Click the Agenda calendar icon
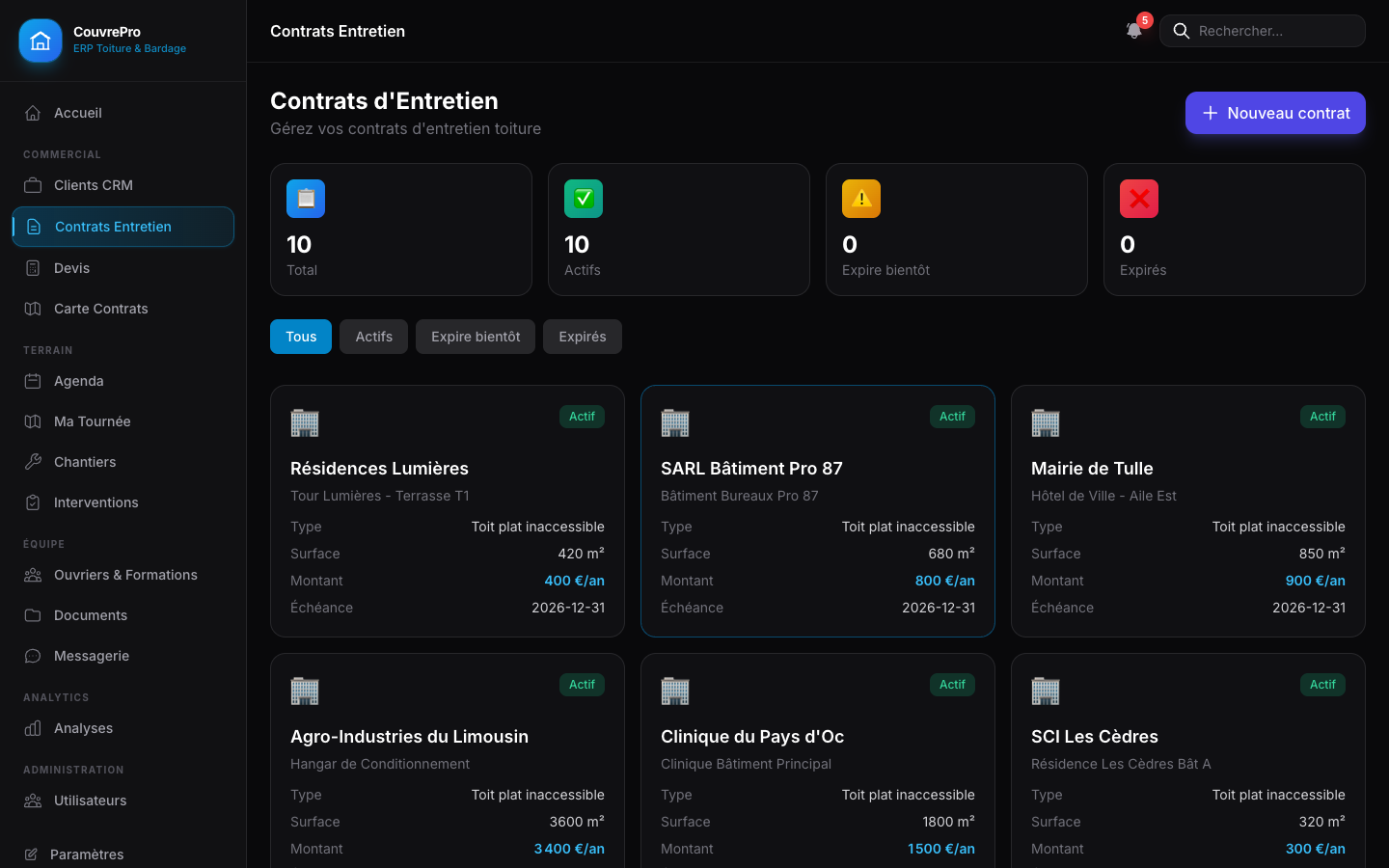The height and width of the screenshot is (868, 1389). (33, 381)
